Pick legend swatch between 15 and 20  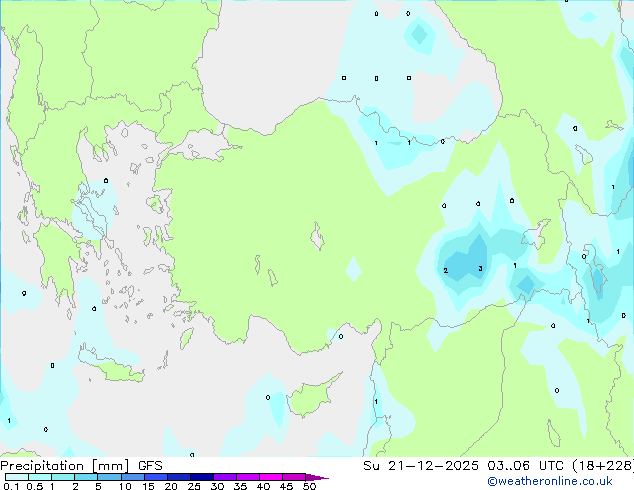155,477
